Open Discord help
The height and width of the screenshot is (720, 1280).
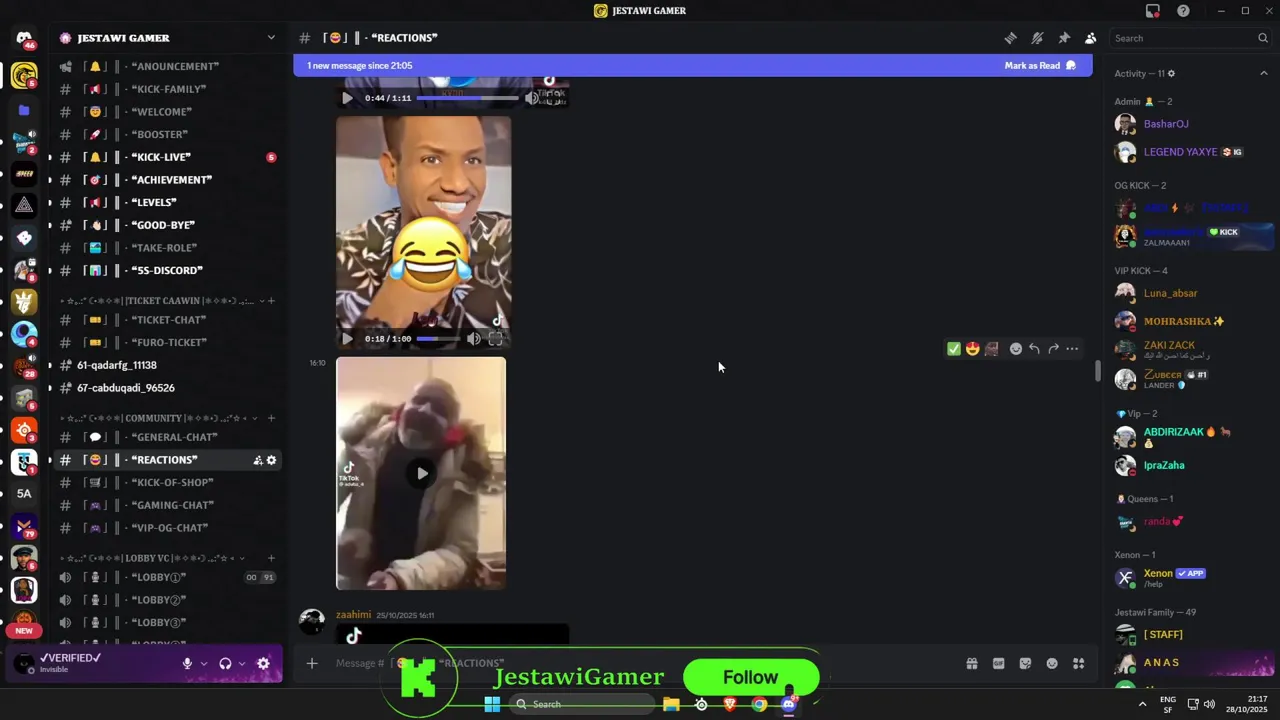pos(1183,11)
